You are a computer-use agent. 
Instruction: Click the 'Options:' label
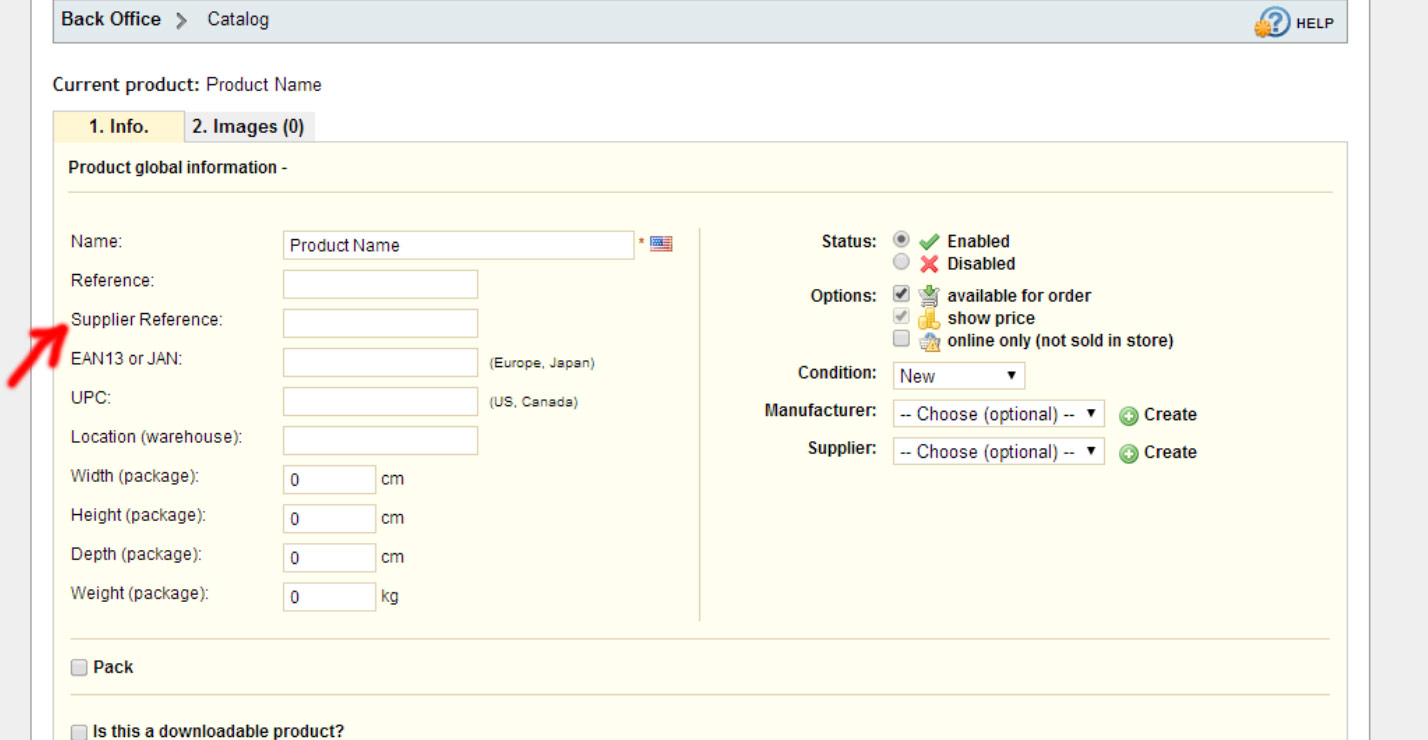[x=844, y=296]
